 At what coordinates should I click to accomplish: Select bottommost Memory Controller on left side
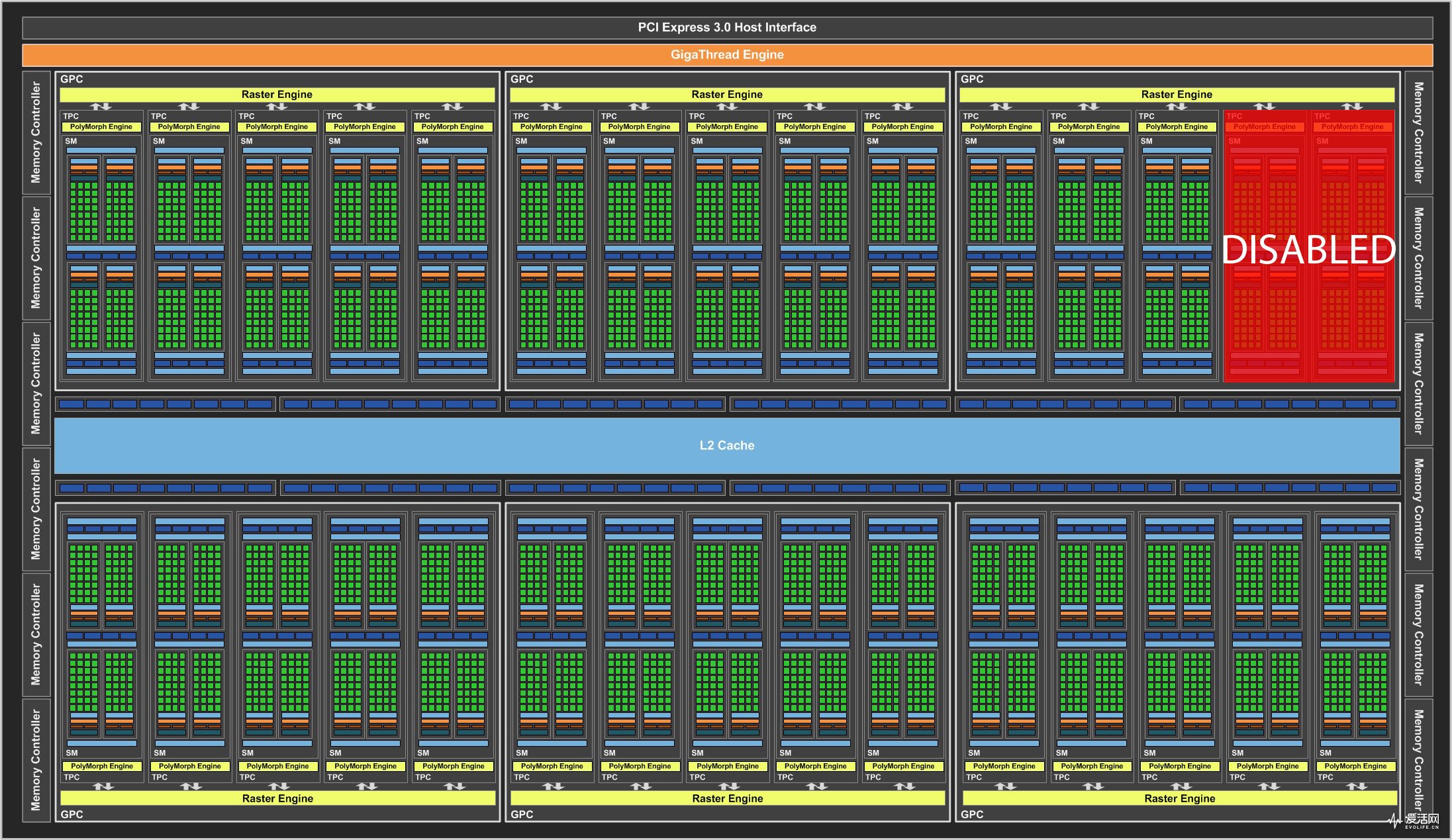click(36, 760)
